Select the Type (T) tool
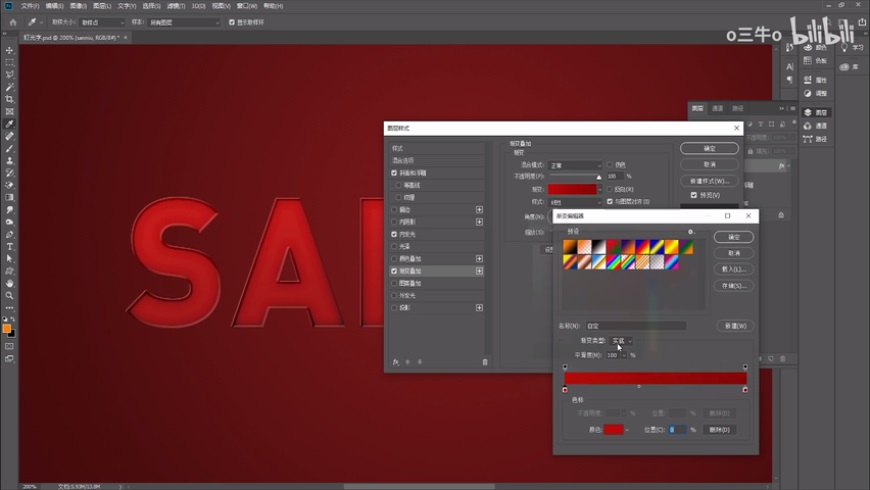870x490 pixels. [10, 246]
